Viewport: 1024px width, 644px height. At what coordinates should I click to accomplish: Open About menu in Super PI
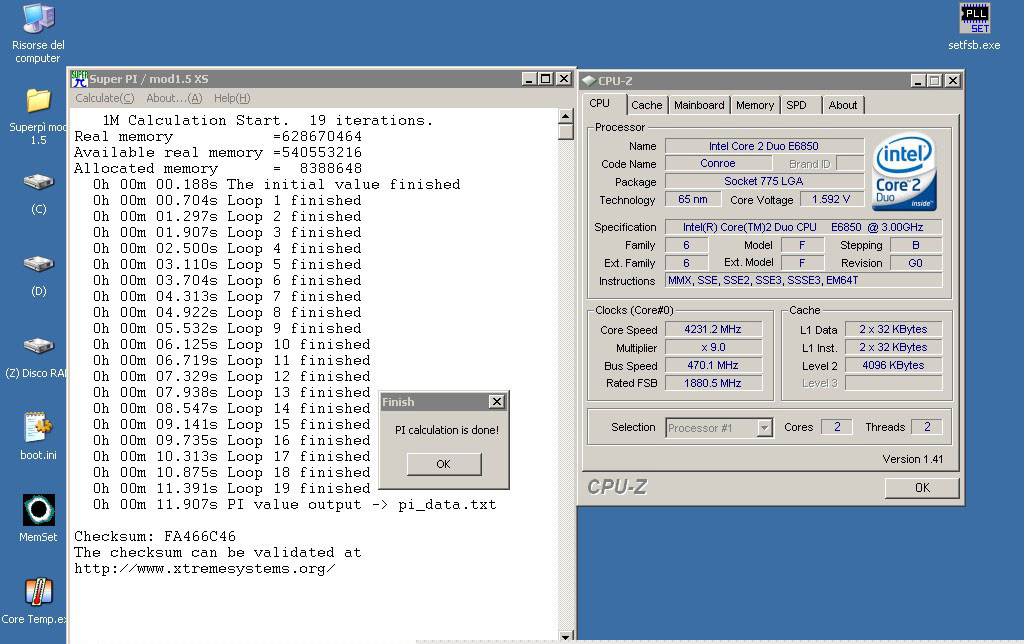click(174, 98)
